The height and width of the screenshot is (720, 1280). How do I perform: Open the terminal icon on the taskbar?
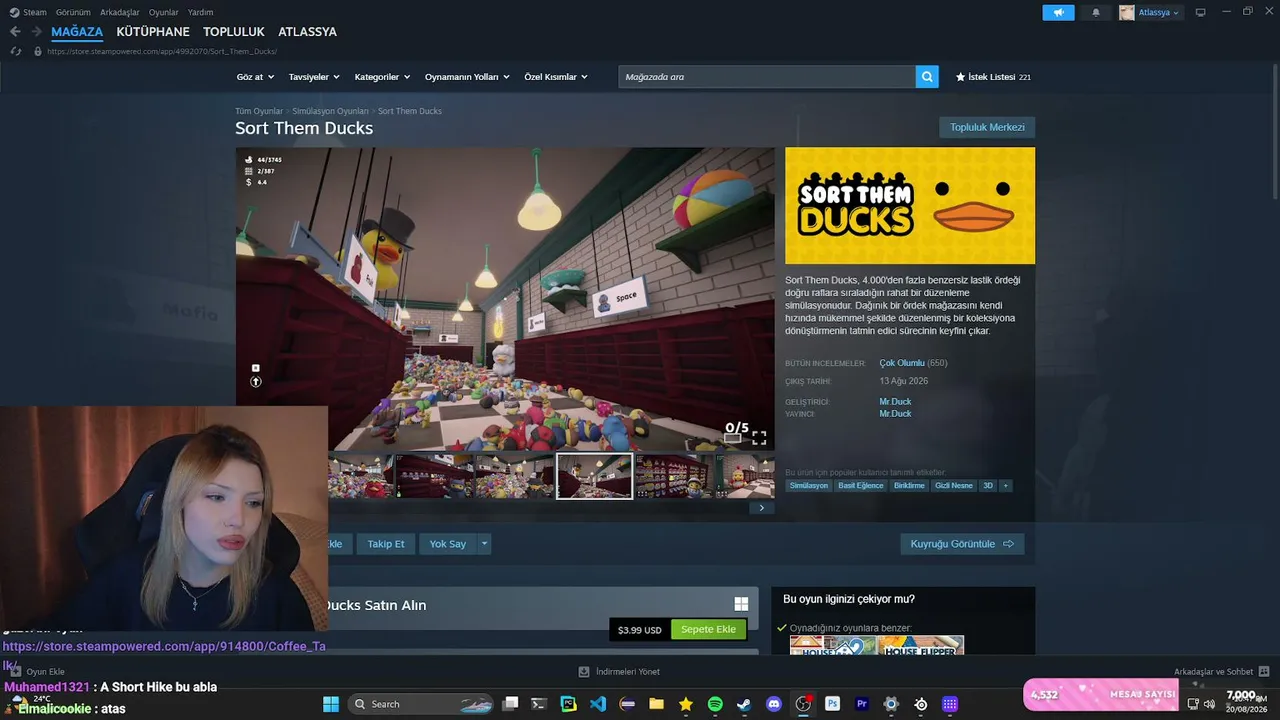pos(539,704)
